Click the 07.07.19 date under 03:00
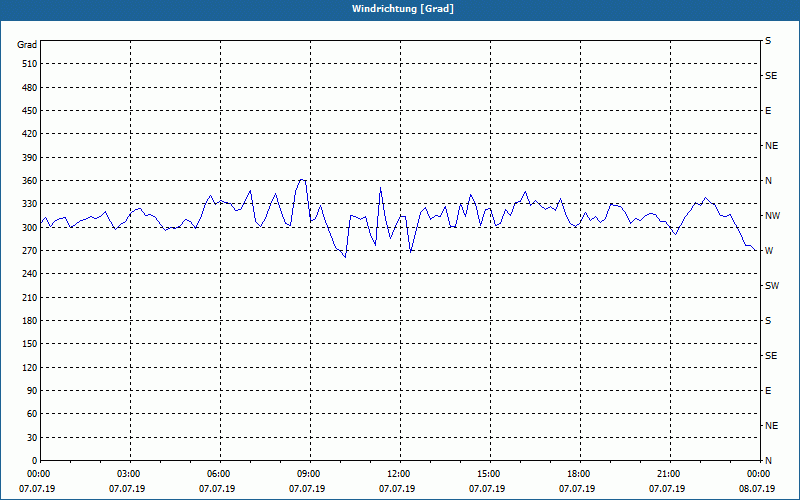This screenshot has width=800, height=500. 127,489
